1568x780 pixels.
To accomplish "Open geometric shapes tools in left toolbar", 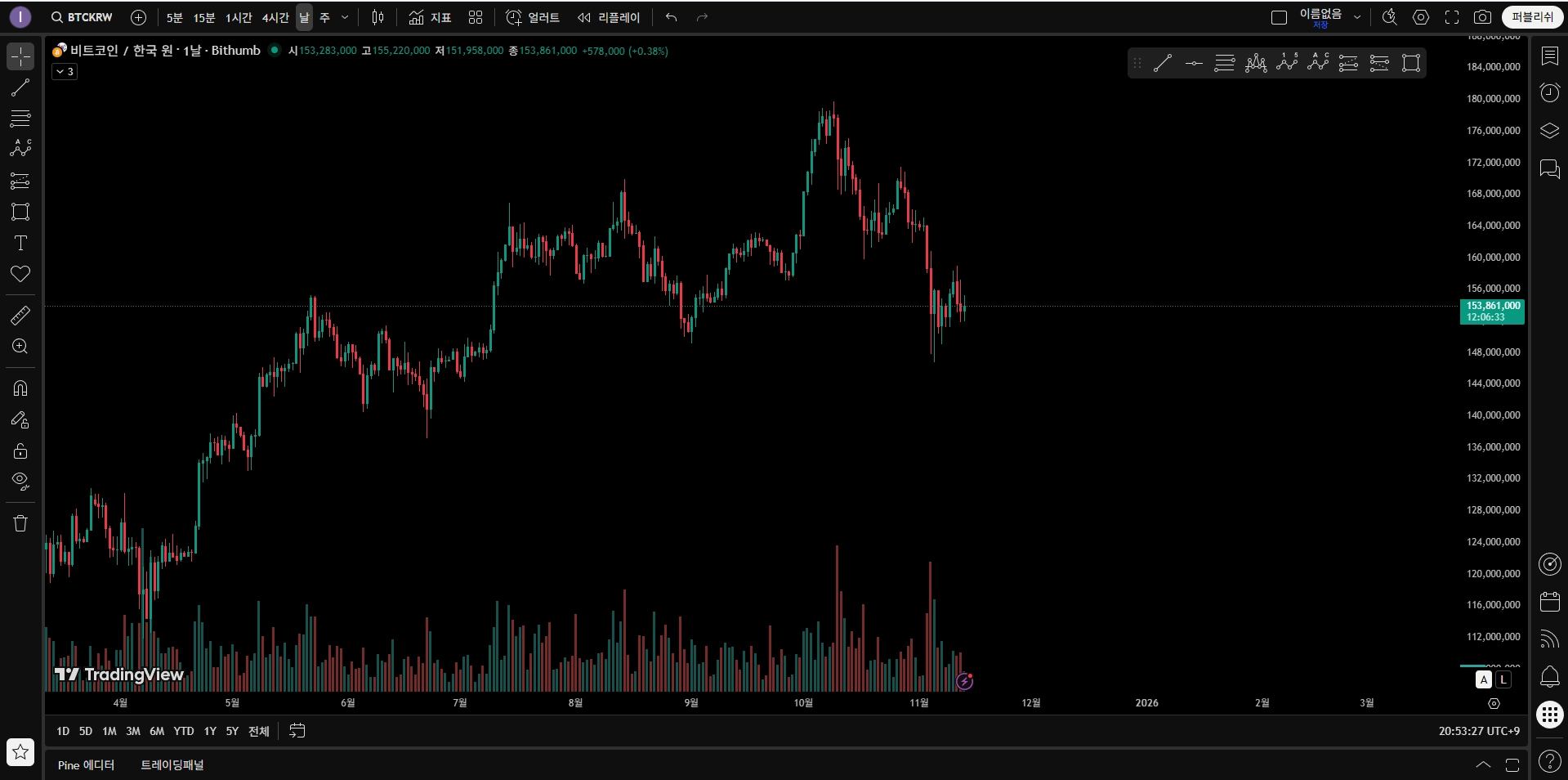I will click(20, 212).
